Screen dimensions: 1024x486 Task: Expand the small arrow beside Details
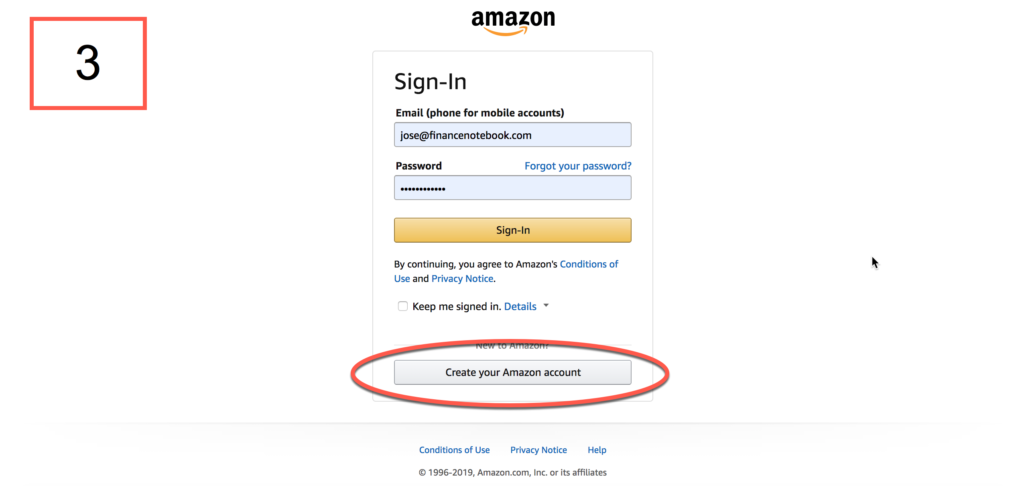pos(546,306)
